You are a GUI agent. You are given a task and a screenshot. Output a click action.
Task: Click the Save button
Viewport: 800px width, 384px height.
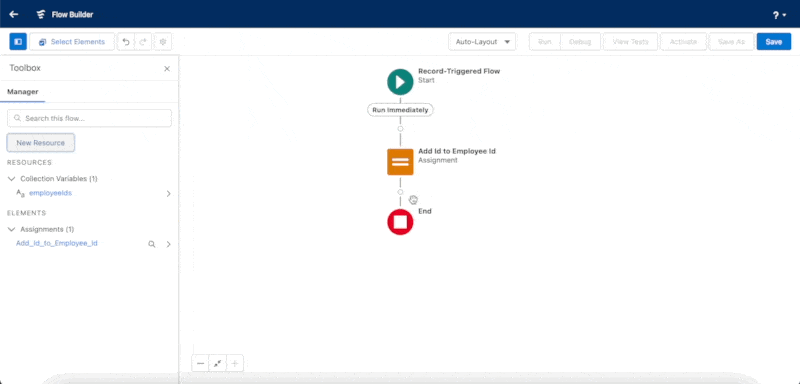773,42
